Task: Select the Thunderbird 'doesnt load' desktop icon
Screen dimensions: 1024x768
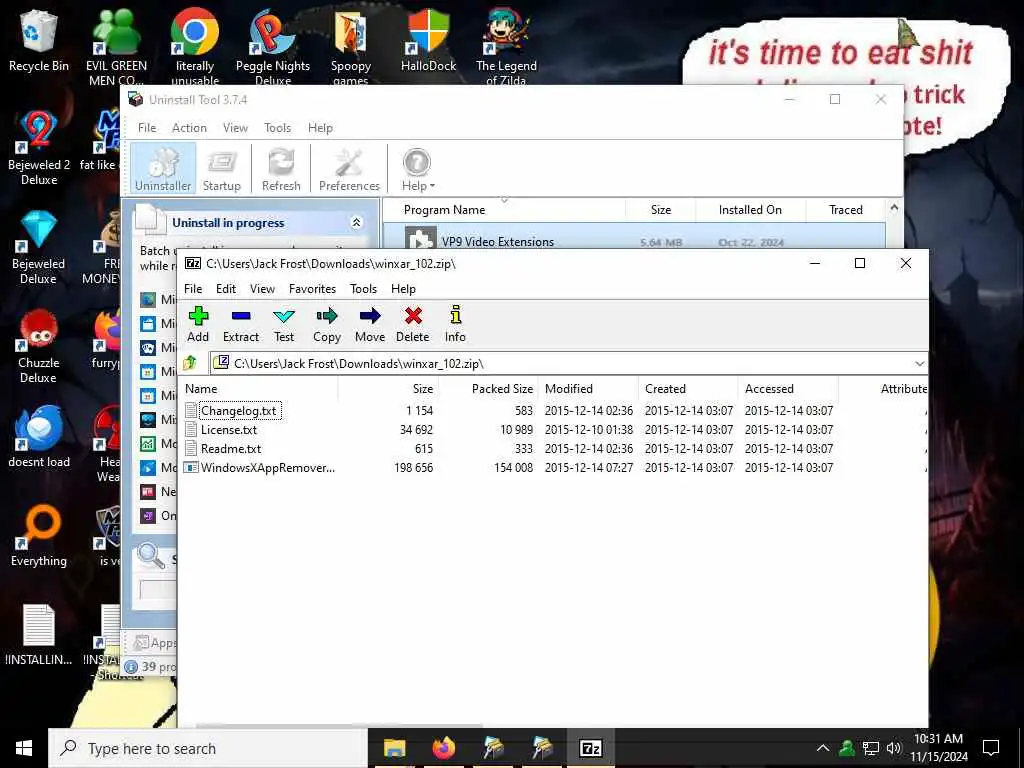Action: click(x=39, y=436)
